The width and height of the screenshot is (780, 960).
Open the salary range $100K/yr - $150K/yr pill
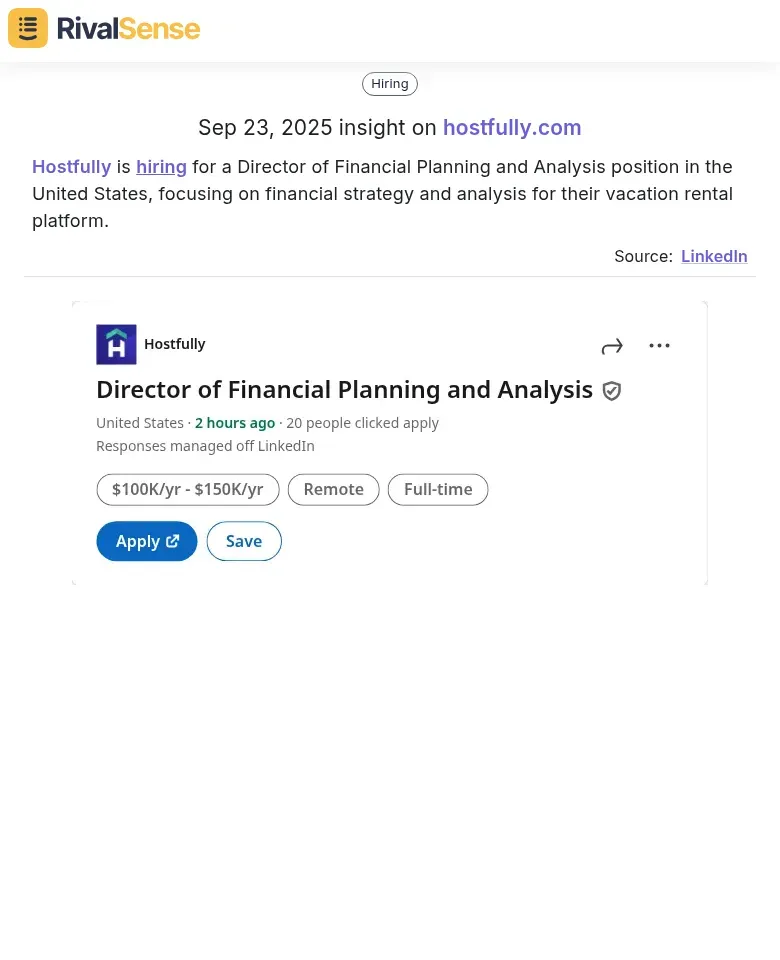(188, 489)
